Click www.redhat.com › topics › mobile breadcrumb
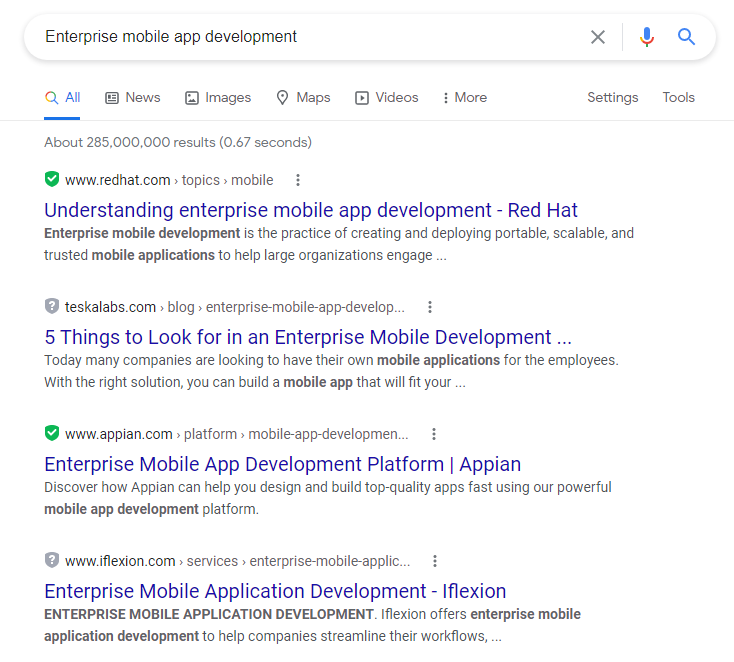This screenshot has width=734, height=662. coord(169,180)
